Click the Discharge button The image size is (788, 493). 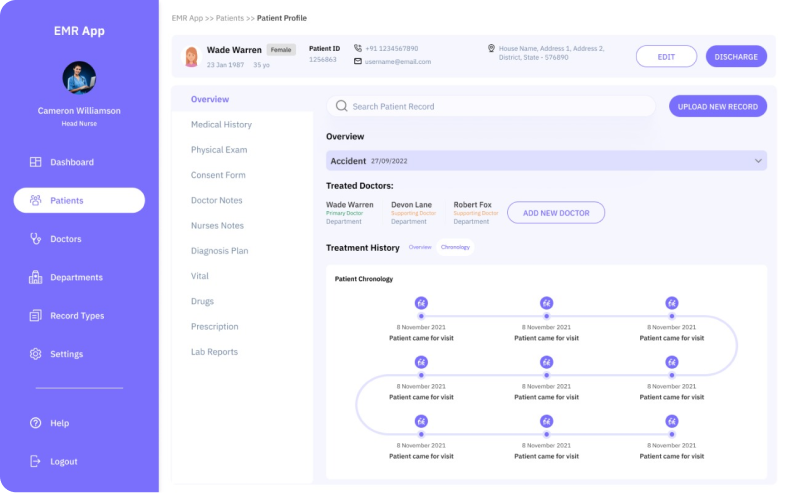coord(736,57)
